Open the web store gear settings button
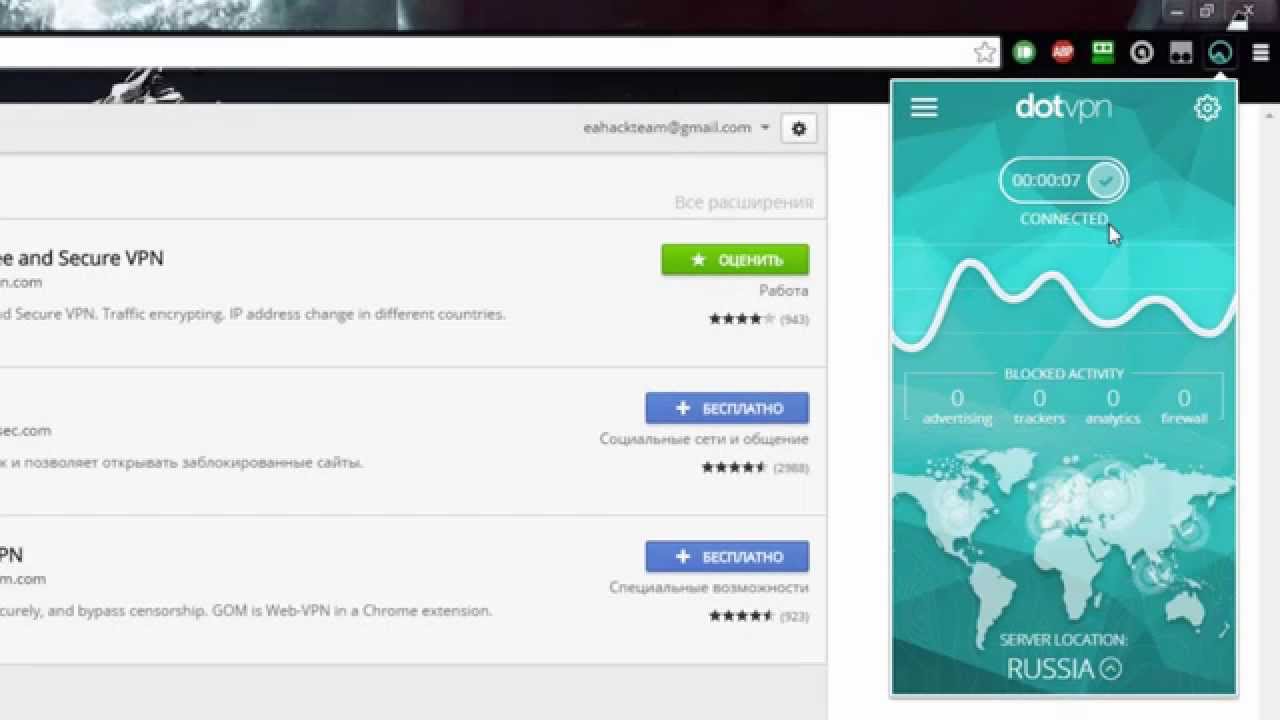 point(798,128)
